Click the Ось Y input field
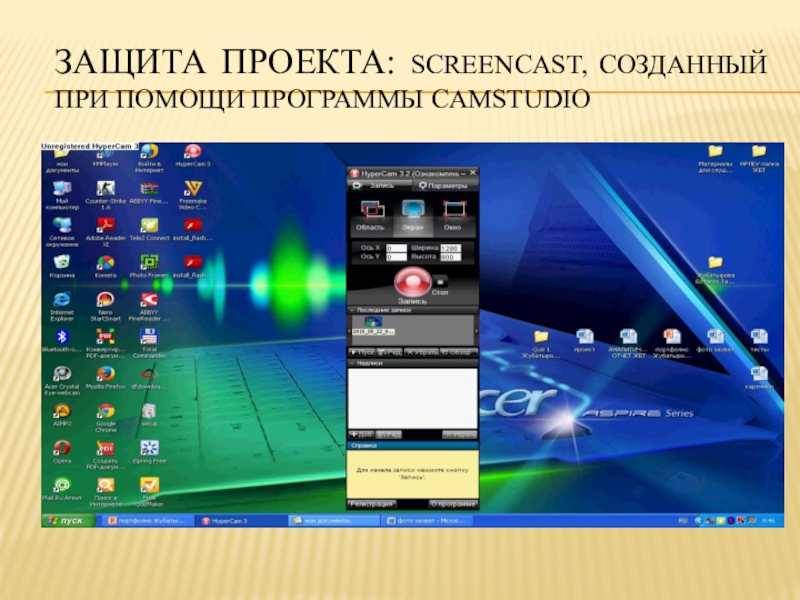This screenshot has height=600, width=800. tap(396, 257)
